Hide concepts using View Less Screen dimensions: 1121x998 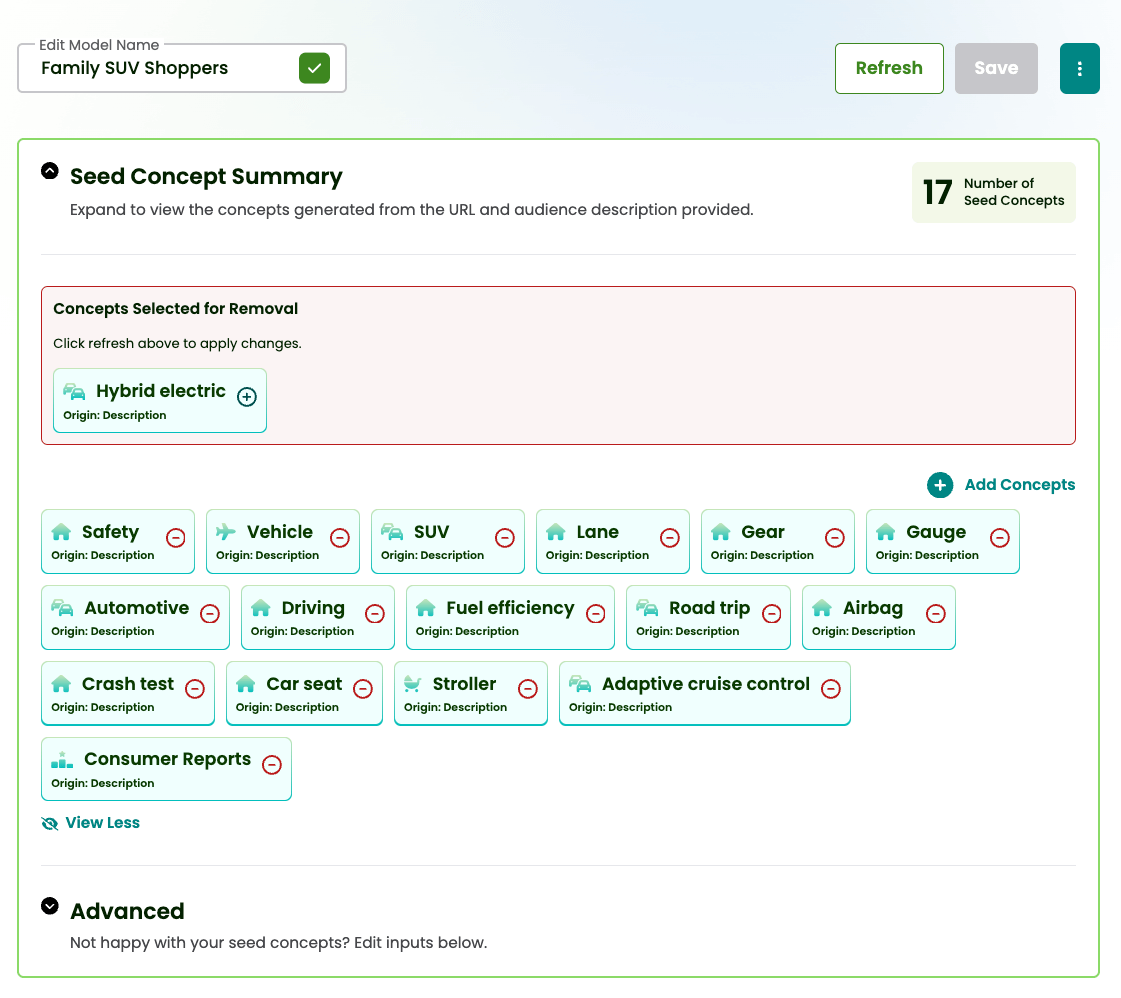[x=102, y=823]
